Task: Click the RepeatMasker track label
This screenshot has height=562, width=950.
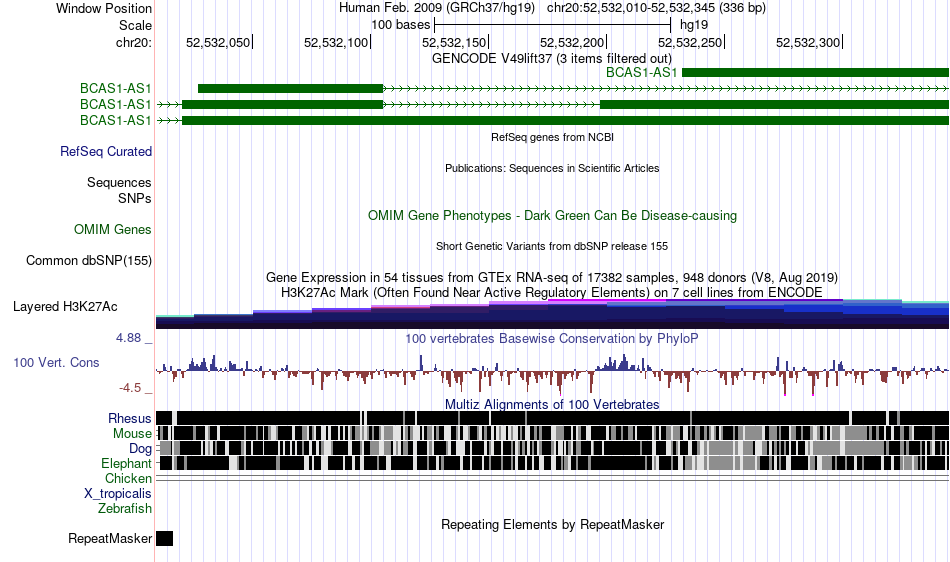Action: (x=110, y=538)
